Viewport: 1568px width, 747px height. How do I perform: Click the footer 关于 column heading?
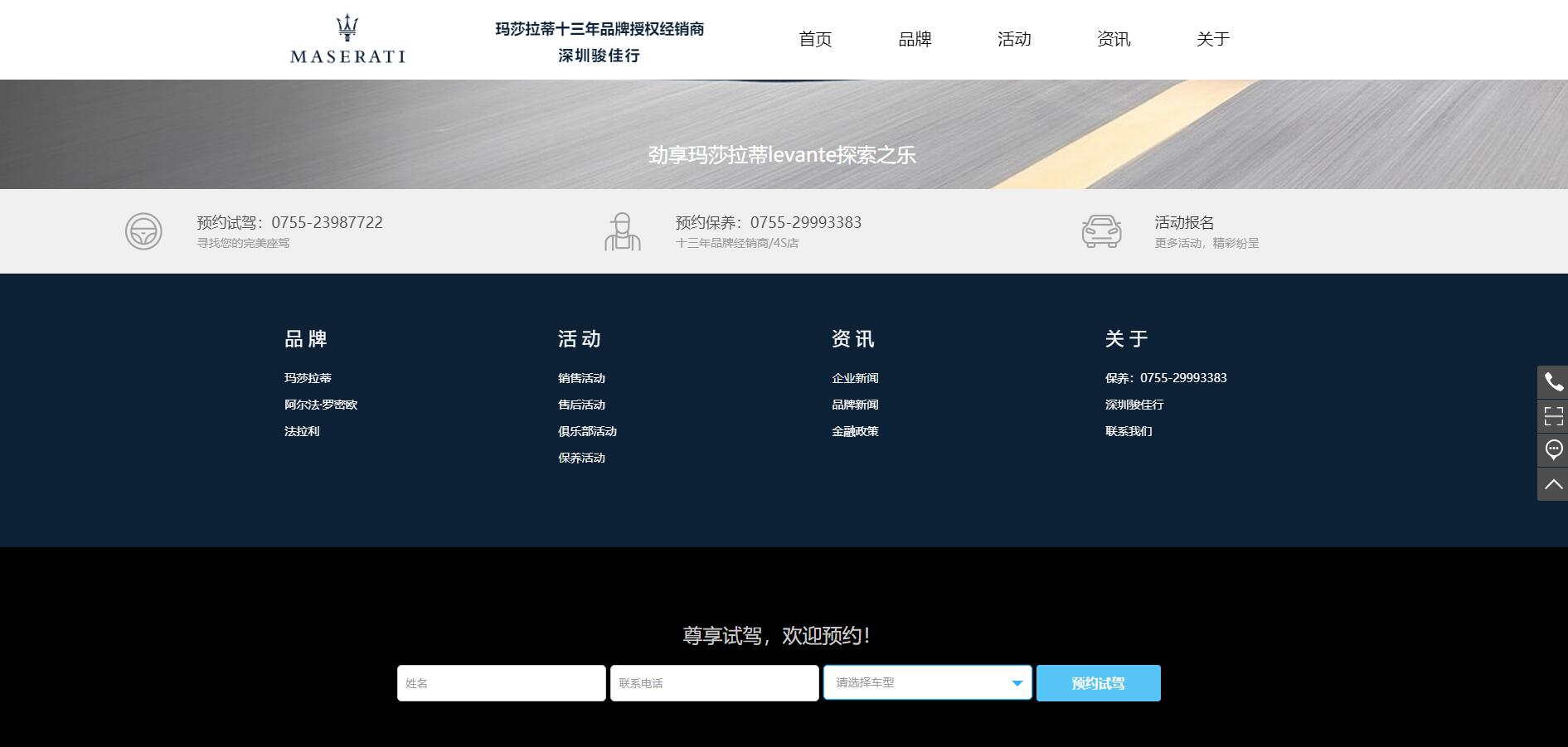coord(1127,338)
